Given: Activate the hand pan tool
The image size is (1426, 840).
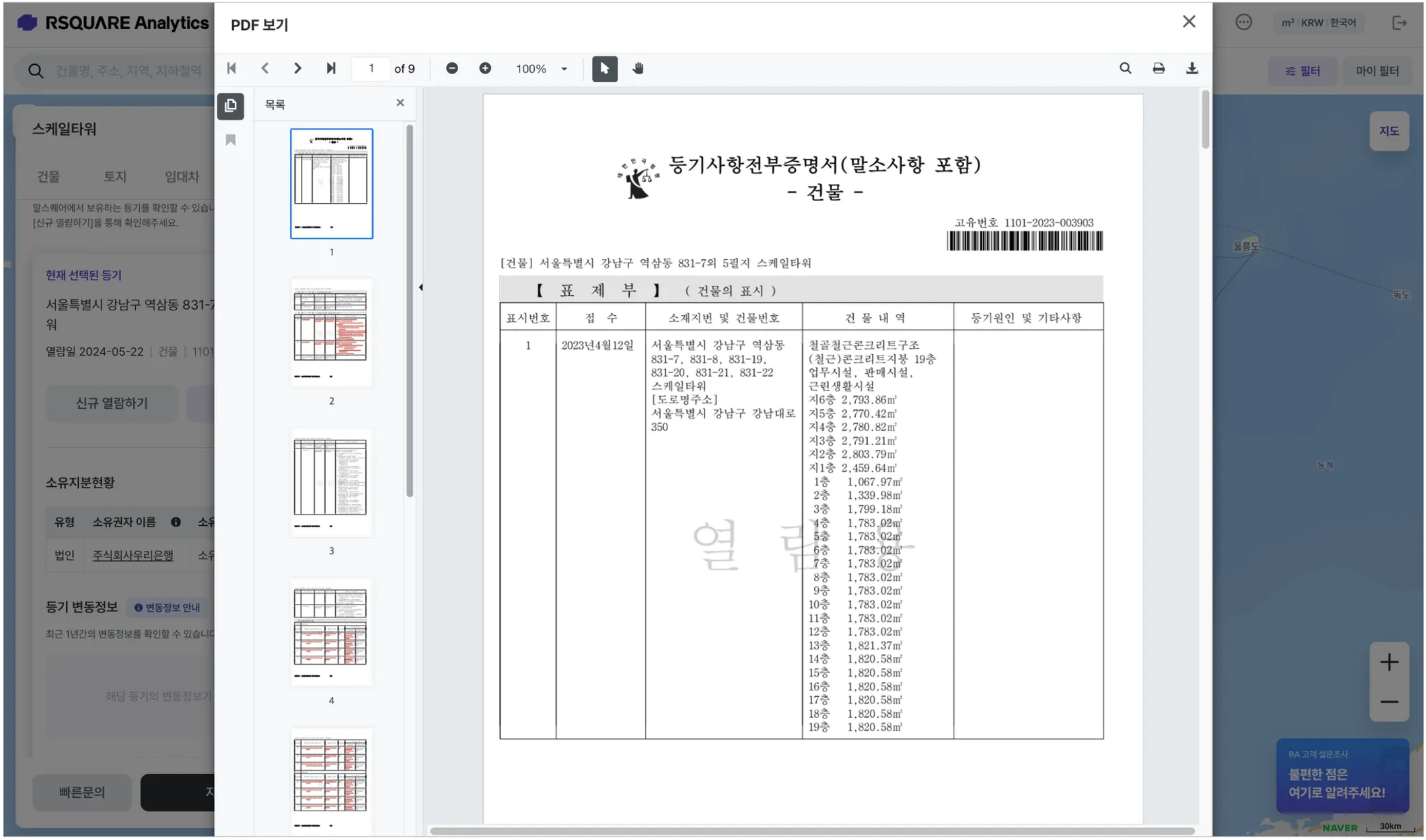Looking at the screenshot, I should pyautogui.click(x=637, y=68).
